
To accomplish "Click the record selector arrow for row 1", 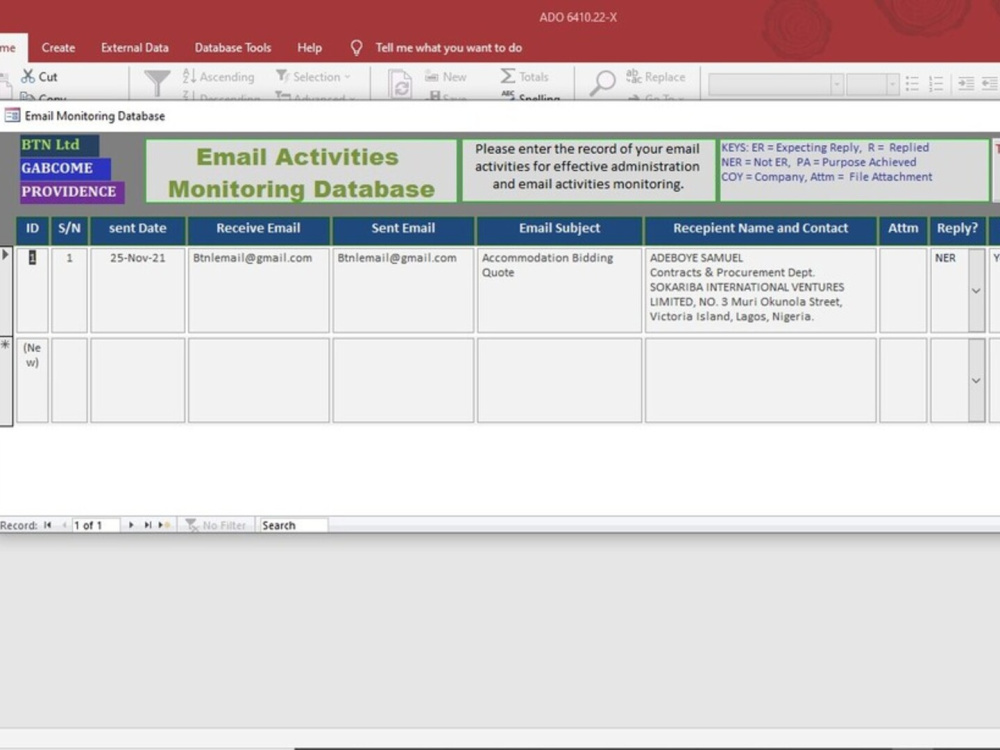I will click(6, 290).
